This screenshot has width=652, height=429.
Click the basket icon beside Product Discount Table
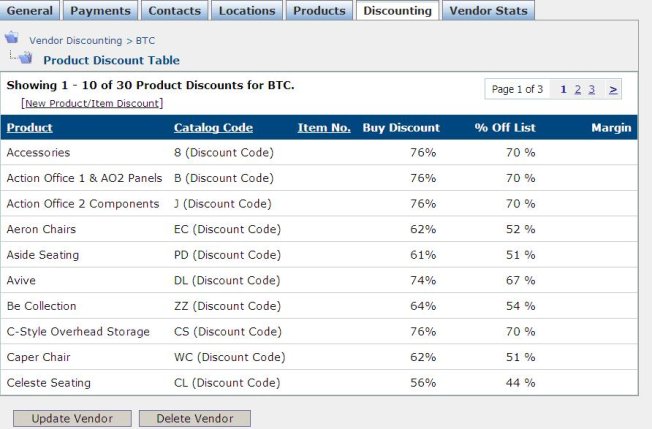click(x=25, y=57)
